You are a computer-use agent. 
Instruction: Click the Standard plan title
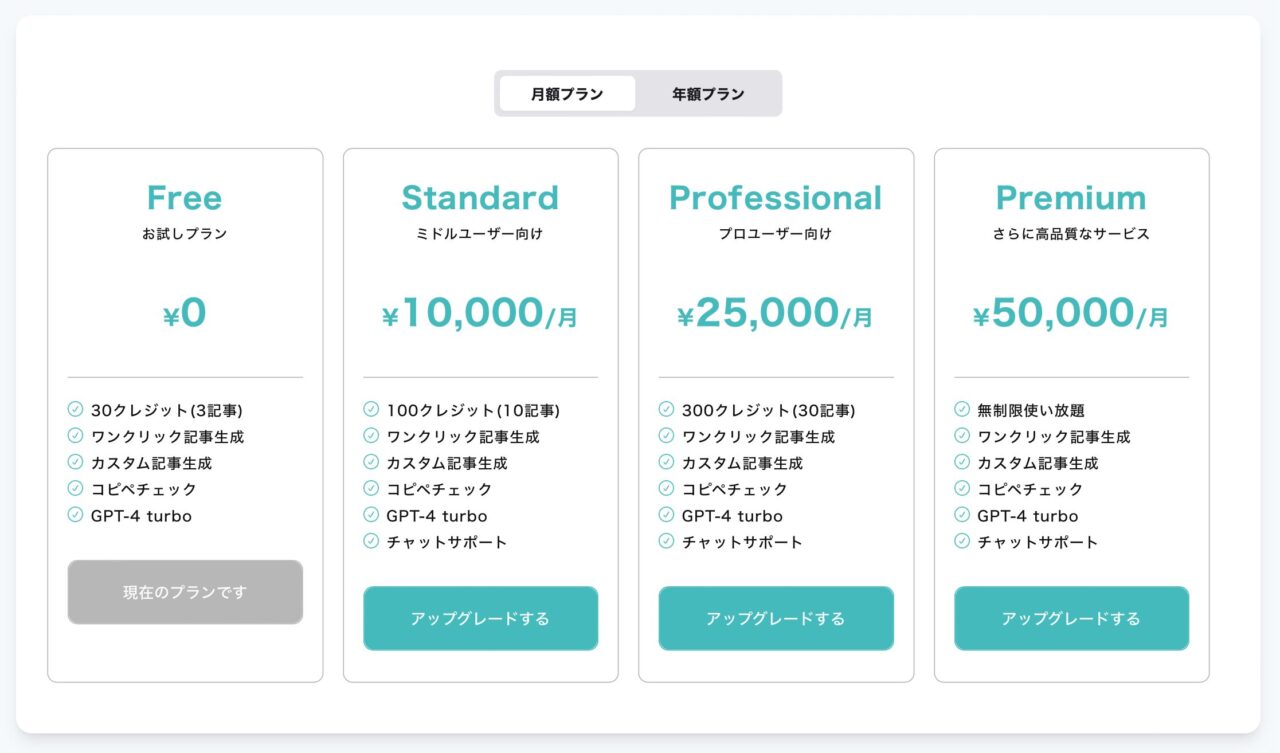click(480, 198)
